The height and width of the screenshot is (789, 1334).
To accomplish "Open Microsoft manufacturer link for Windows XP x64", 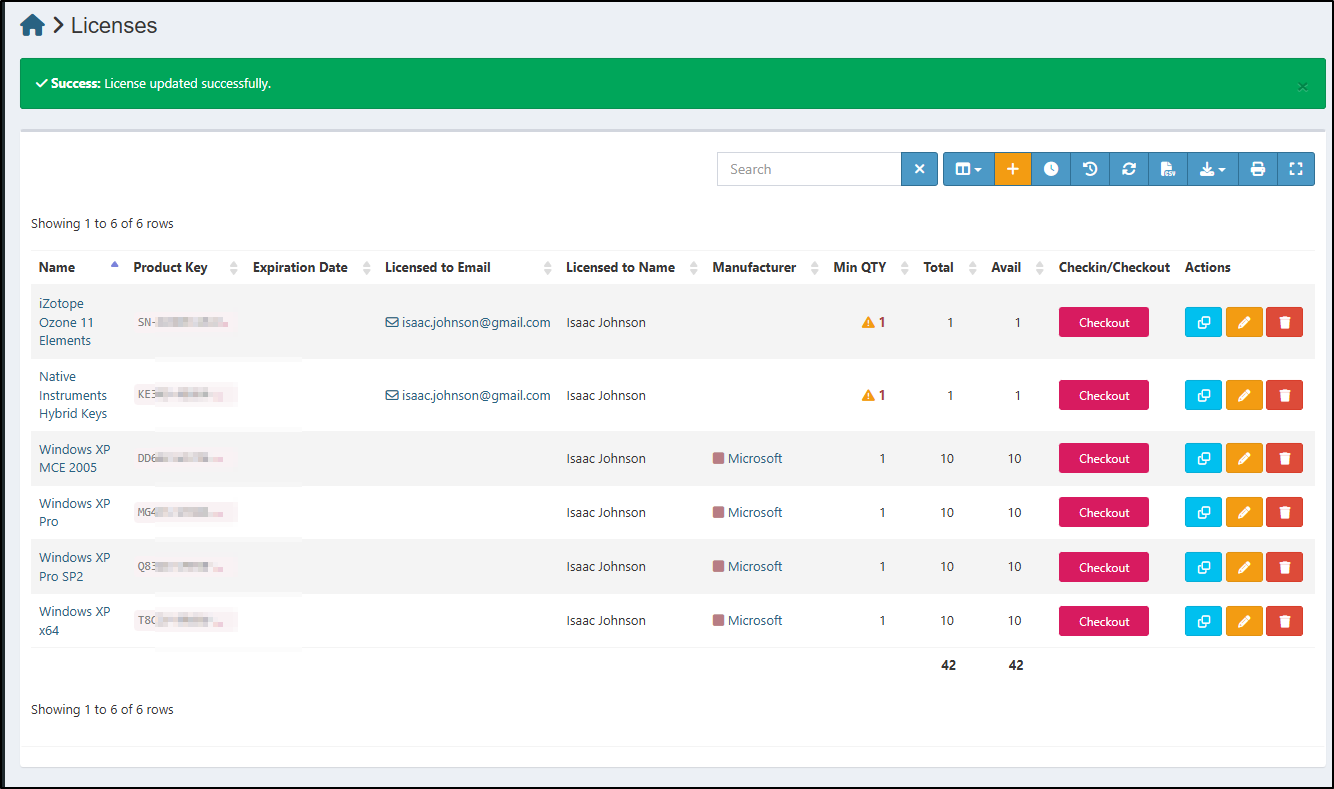I will [x=754, y=620].
